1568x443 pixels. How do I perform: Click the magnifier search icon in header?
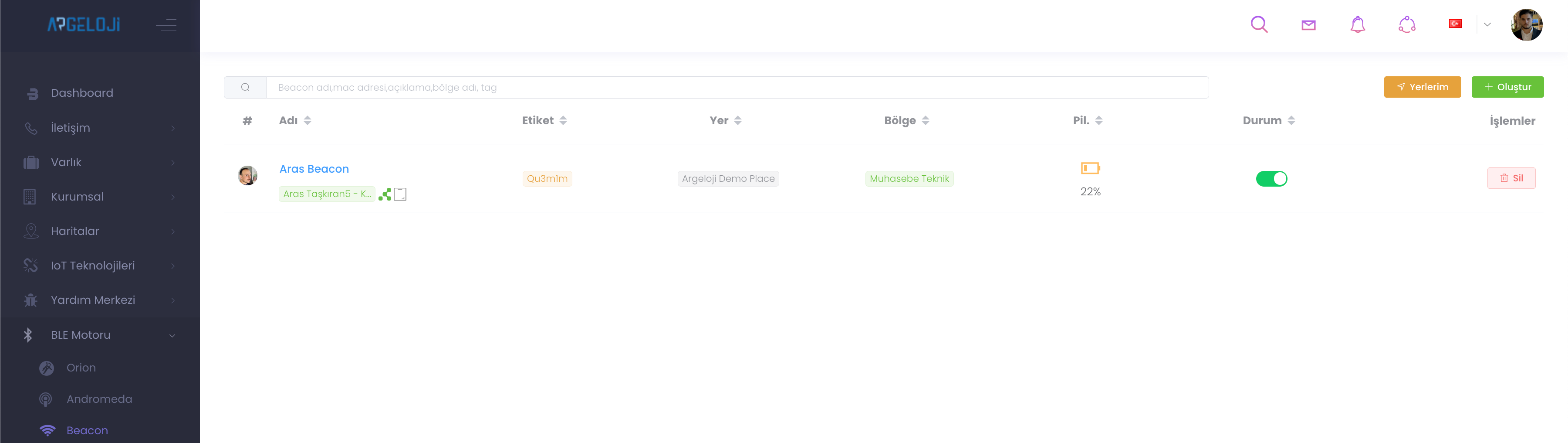click(1259, 24)
